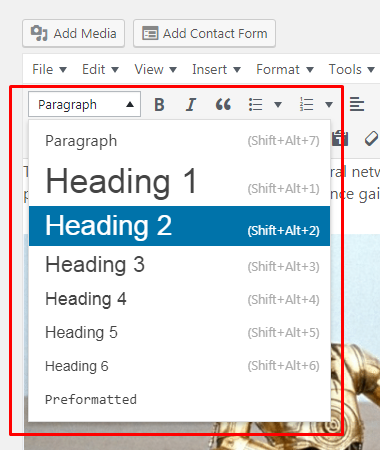Open the Edit menu
The image size is (380, 450).
[100, 69]
